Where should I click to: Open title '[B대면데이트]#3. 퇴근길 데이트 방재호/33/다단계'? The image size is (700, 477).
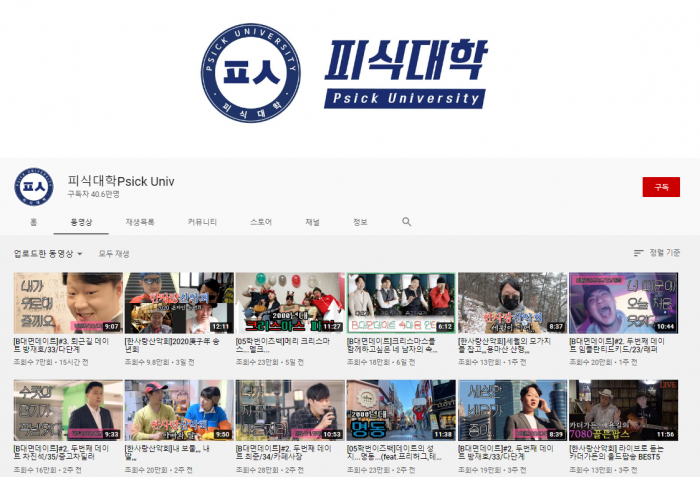point(62,345)
